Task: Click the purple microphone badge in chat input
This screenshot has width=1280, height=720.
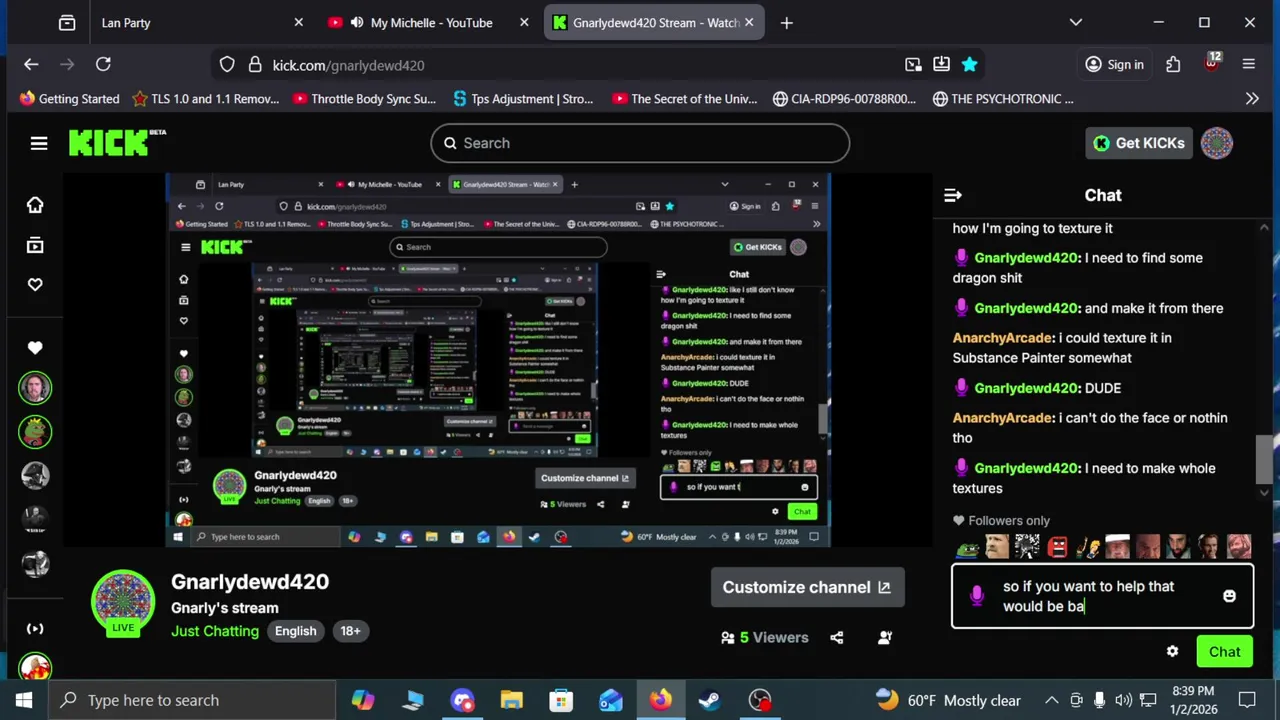Action: [977, 596]
